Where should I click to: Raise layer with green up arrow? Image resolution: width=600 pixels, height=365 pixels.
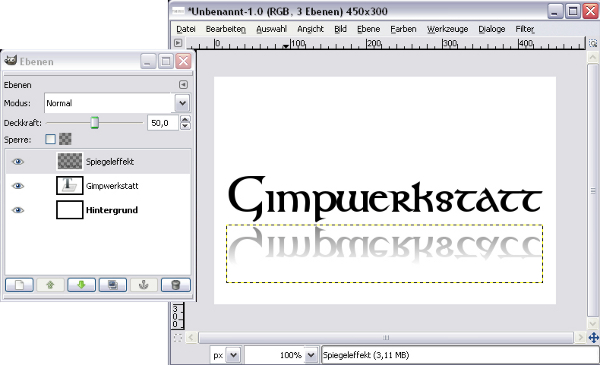pos(50,285)
